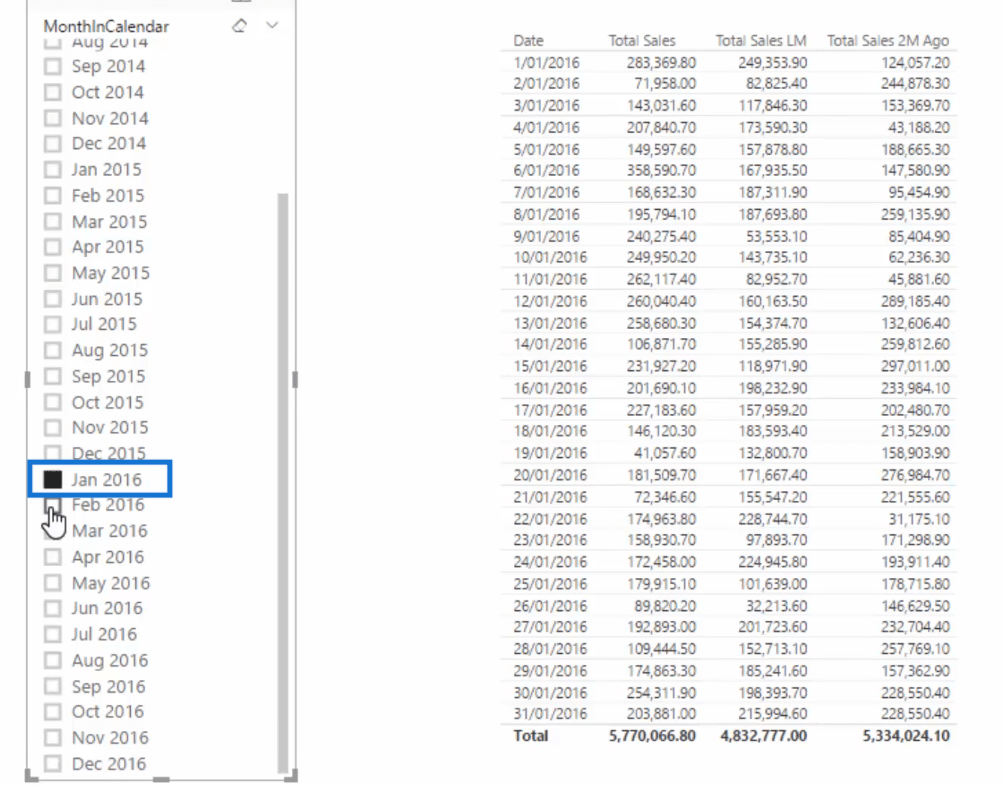Select the 53,553.10 Total Sales LM value
Screen dimensions: 1002x785
pyautogui.click(x=776, y=237)
